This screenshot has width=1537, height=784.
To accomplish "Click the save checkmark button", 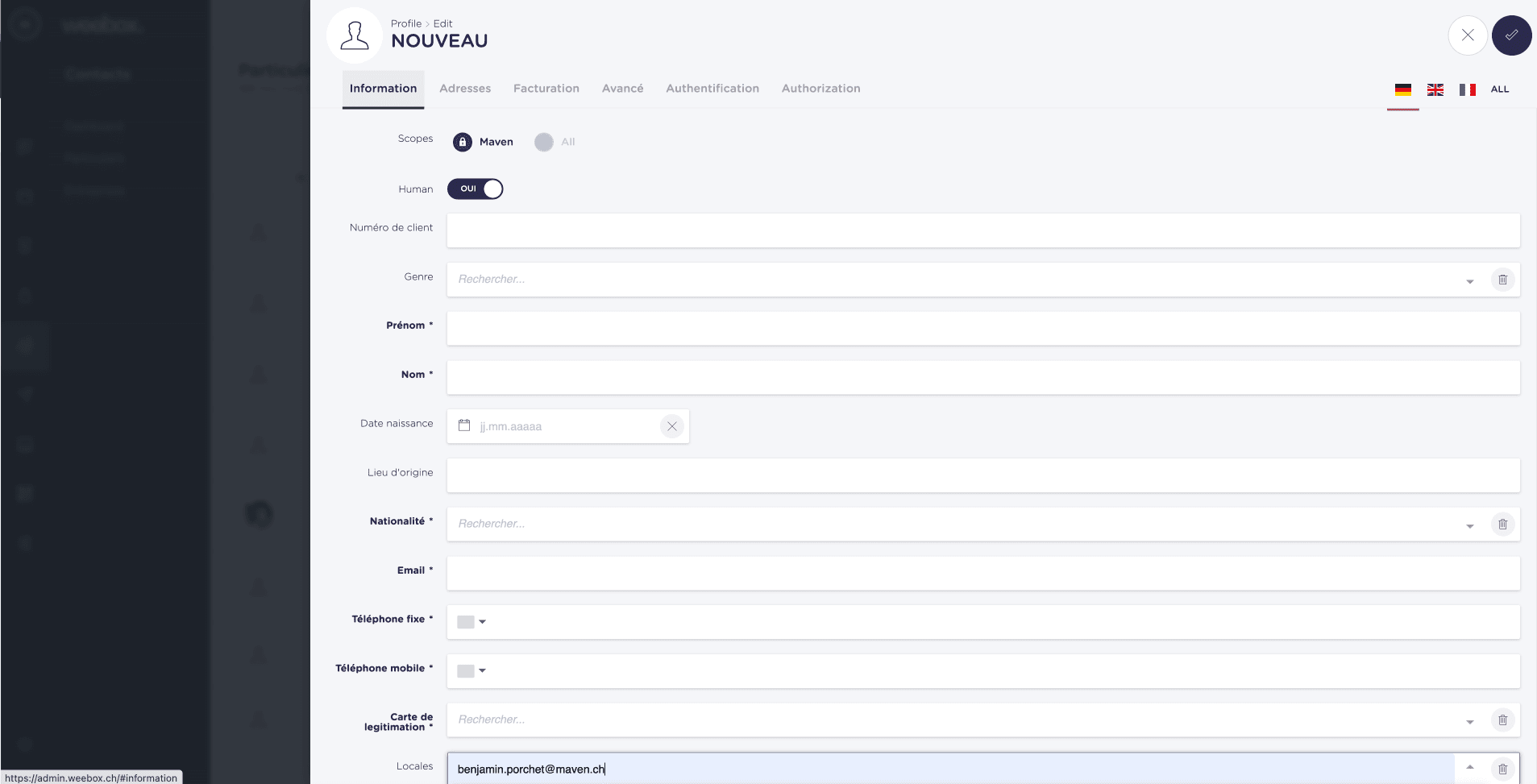I will [x=1510, y=35].
